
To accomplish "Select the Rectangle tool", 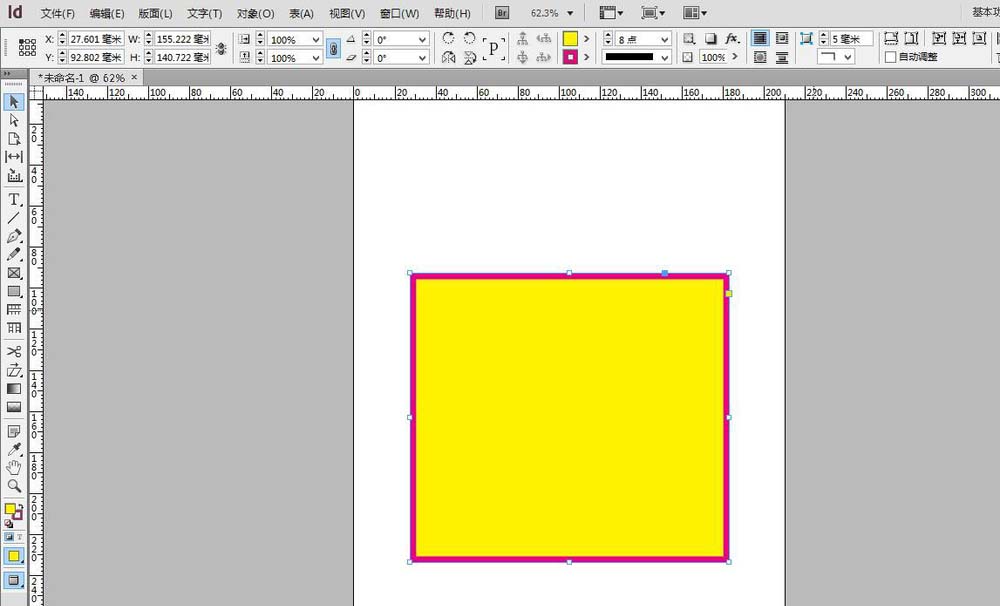I will coord(14,292).
